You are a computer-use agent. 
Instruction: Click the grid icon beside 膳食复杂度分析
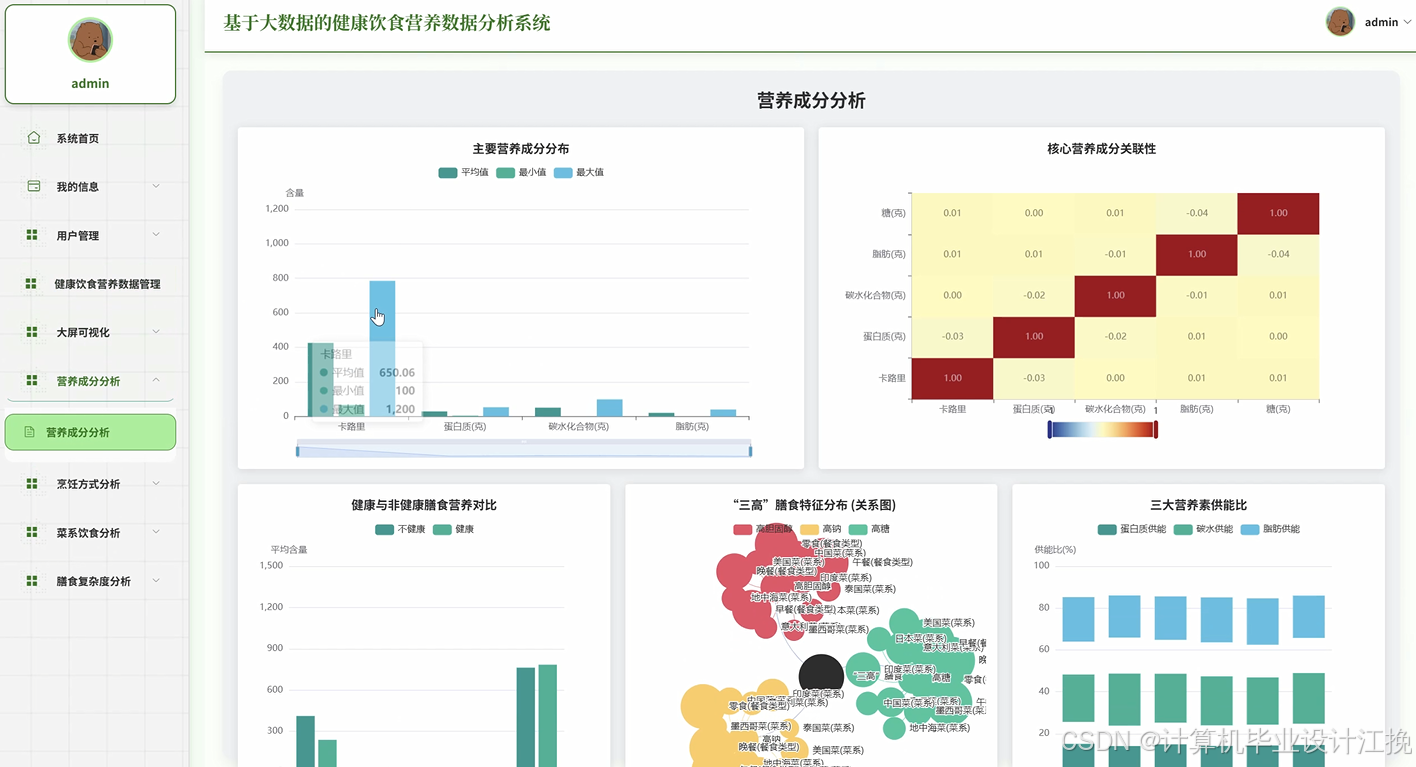pos(32,581)
